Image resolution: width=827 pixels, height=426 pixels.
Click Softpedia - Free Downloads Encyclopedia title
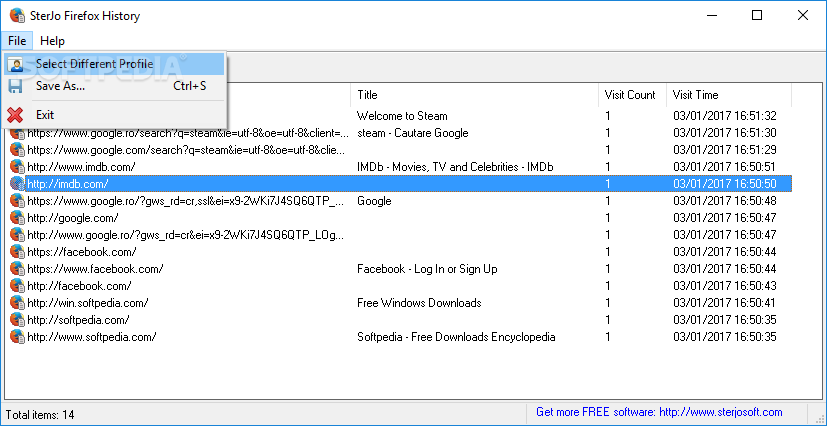point(456,336)
